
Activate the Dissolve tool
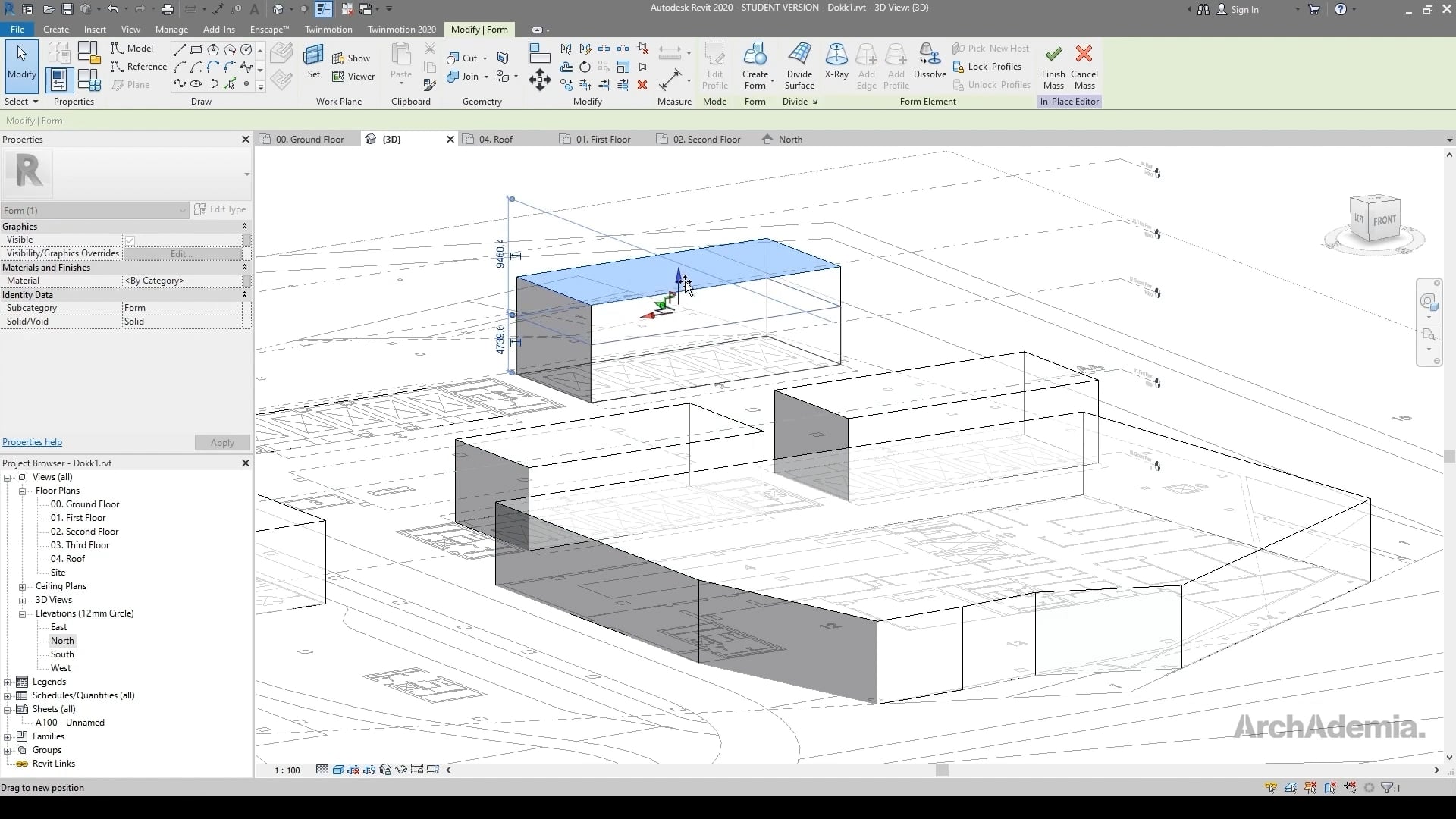point(930,64)
